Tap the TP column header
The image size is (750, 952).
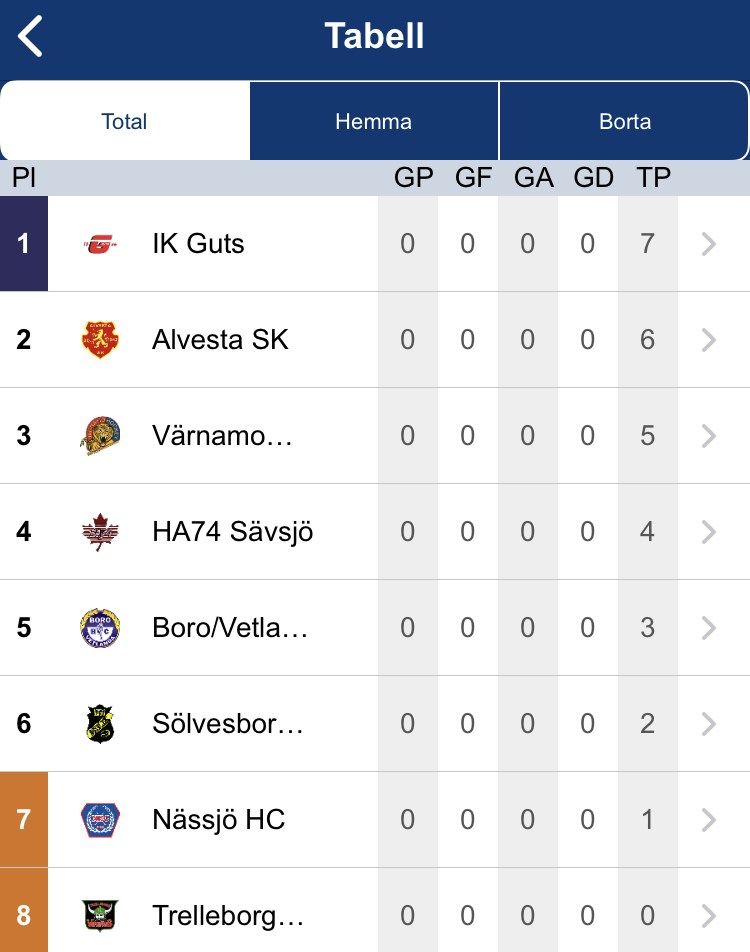(x=654, y=178)
